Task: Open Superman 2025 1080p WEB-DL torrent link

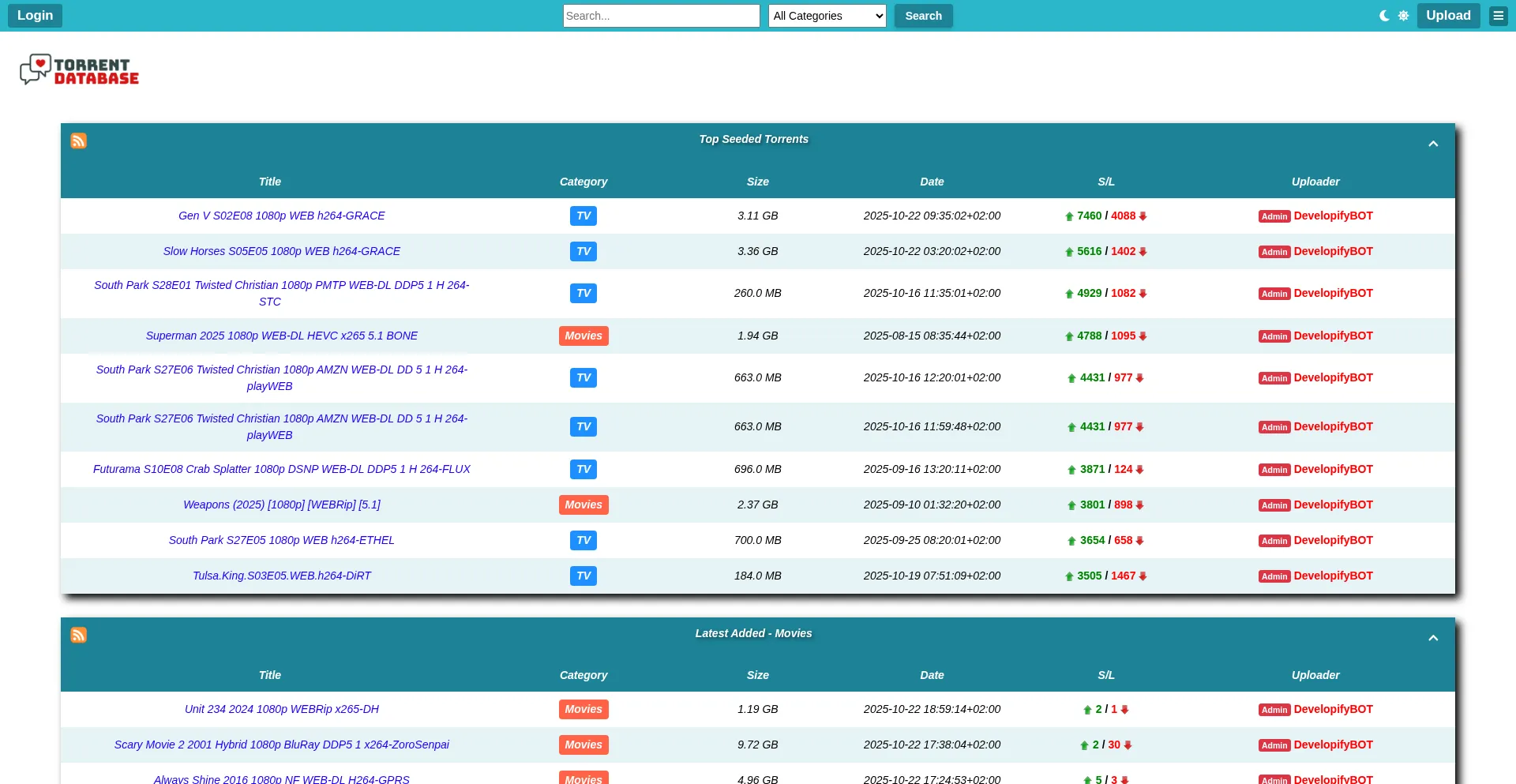Action: (281, 336)
